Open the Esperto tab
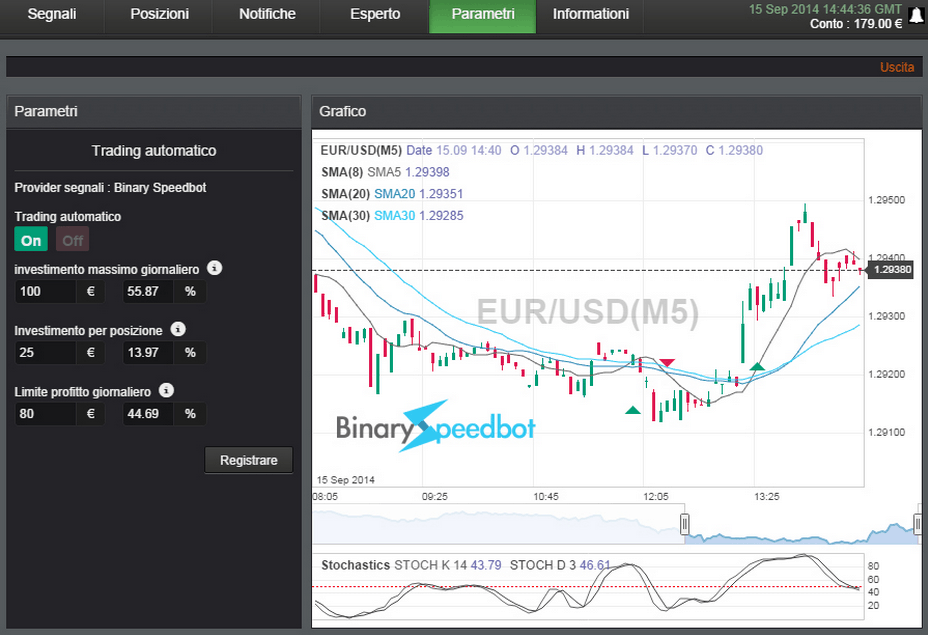This screenshot has height=635, width=928. pyautogui.click(x=375, y=14)
